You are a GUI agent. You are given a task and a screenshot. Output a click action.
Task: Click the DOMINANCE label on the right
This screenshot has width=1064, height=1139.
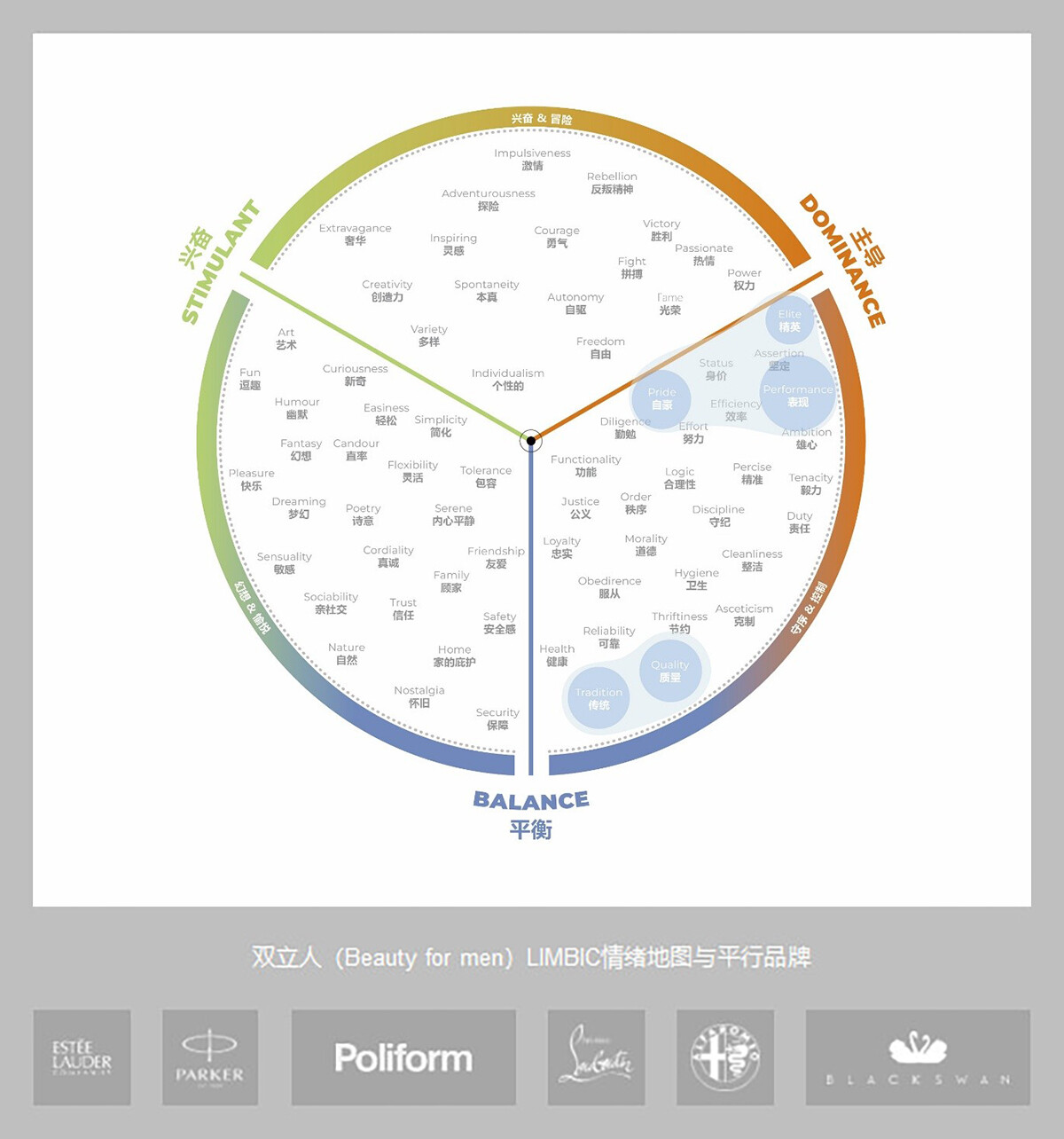click(841, 261)
